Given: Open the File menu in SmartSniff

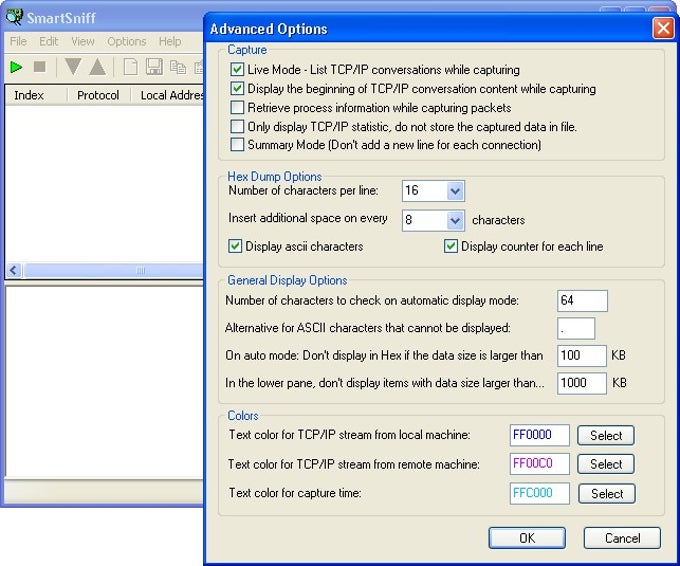Looking at the screenshot, I should (x=18, y=41).
